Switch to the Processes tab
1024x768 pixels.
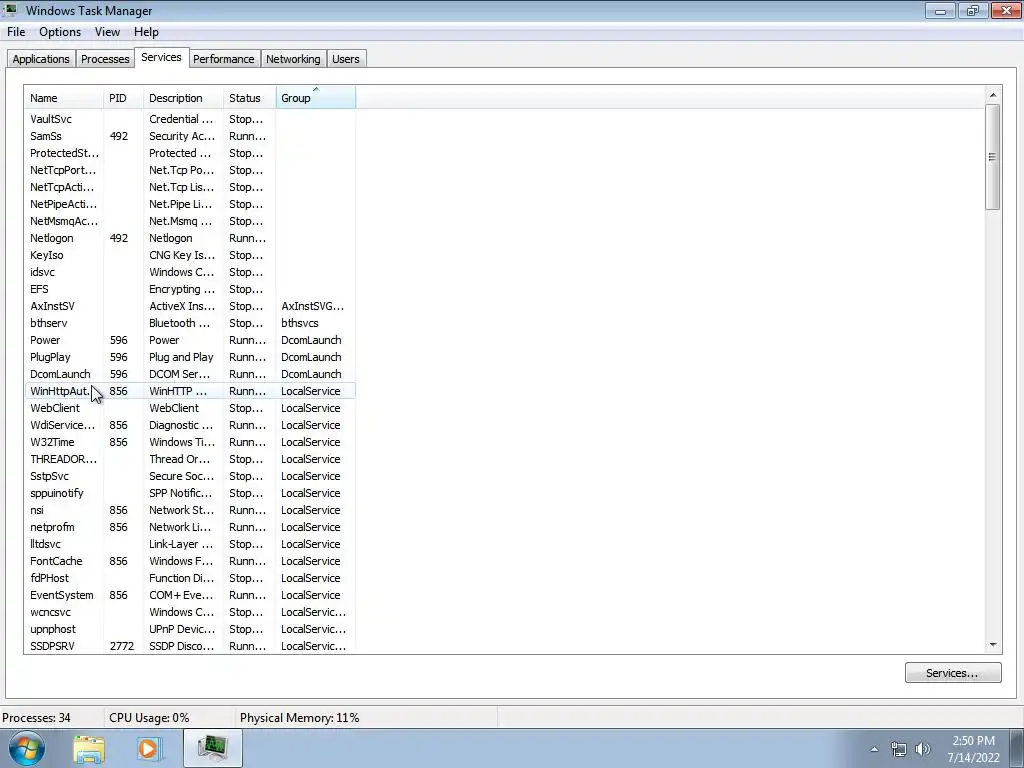pos(105,59)
